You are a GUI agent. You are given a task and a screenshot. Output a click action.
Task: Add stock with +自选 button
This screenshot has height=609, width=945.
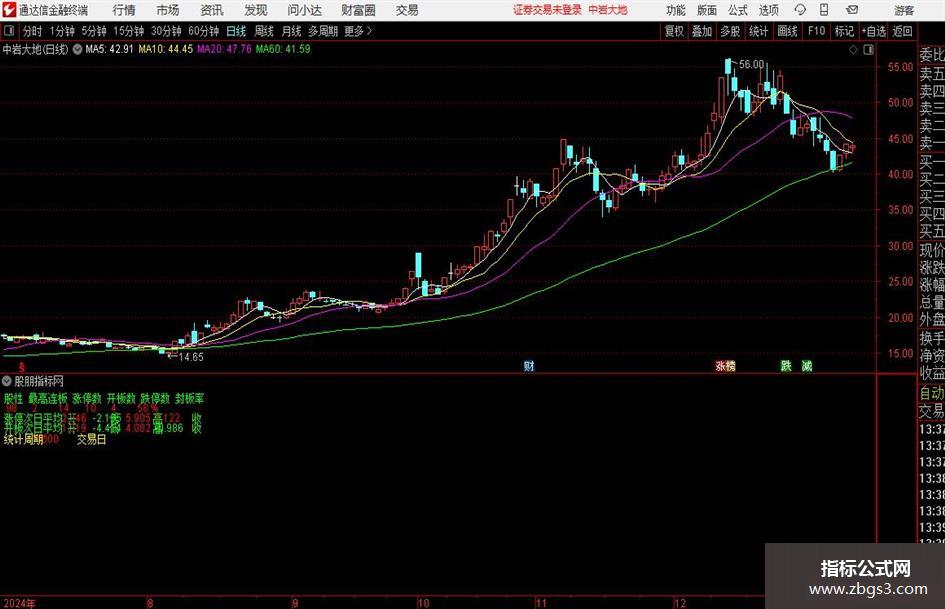874,31
